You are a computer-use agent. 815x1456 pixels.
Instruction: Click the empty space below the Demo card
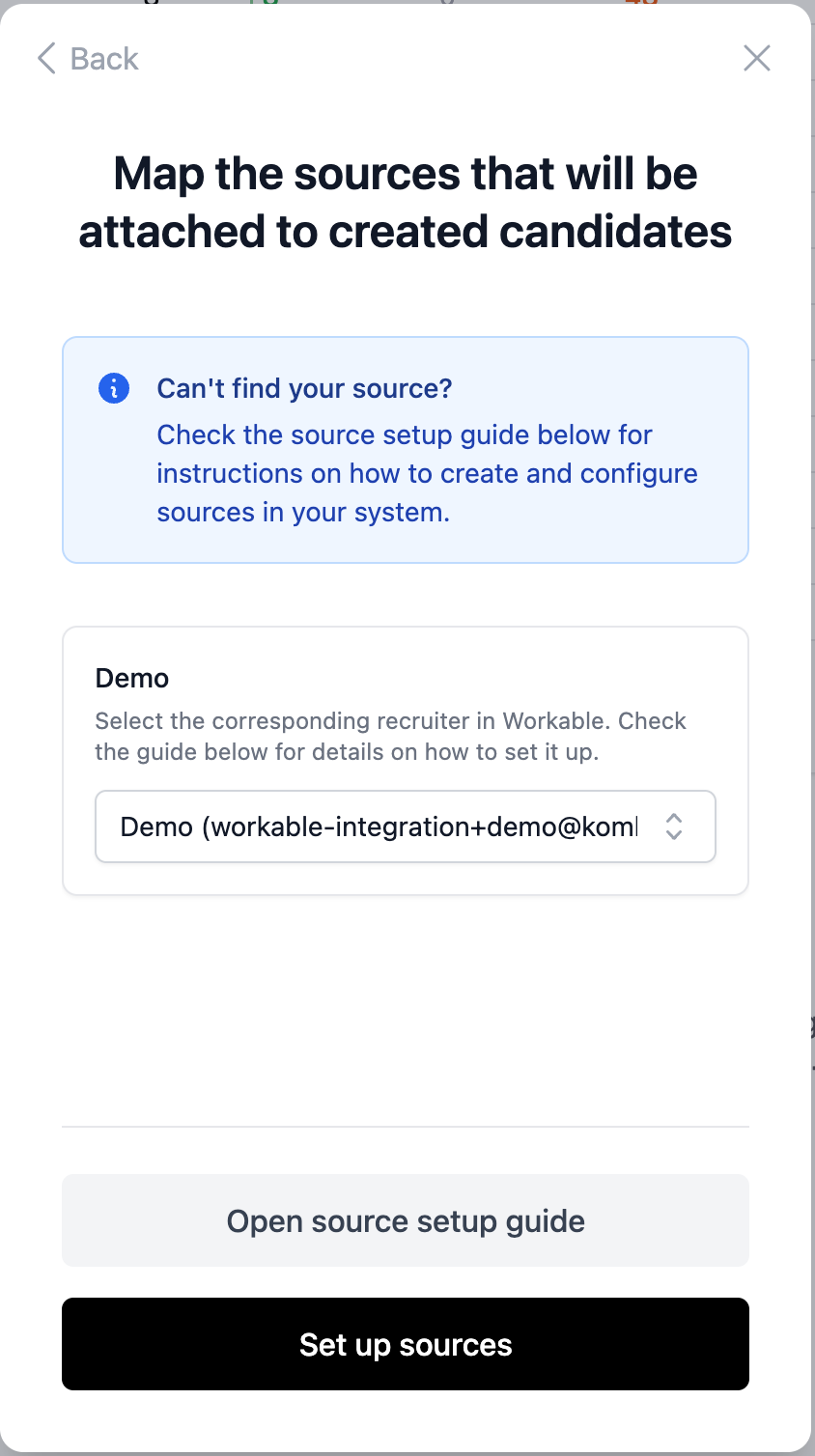click(x=405, y=1004)
